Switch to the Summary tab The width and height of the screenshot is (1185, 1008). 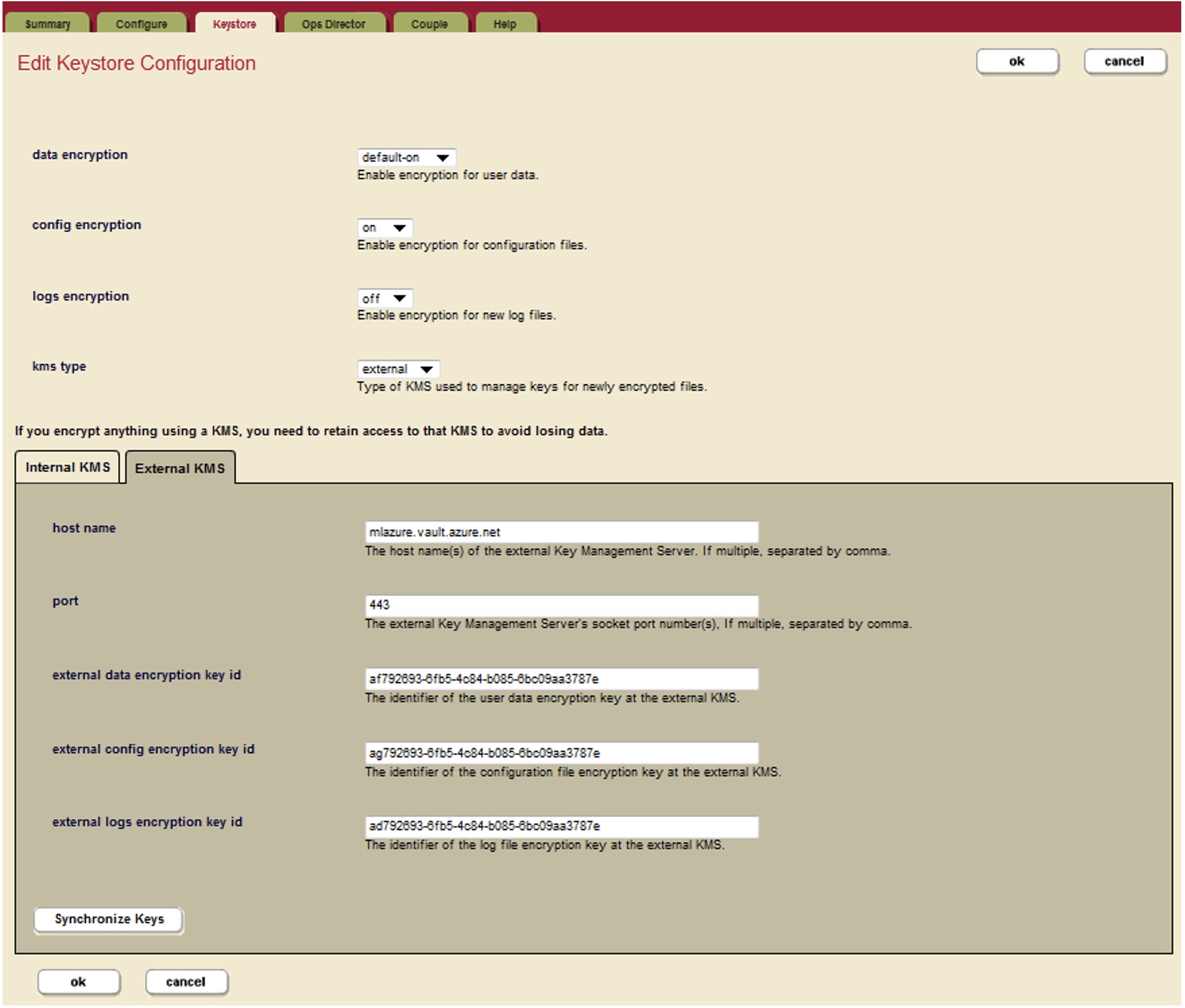[48, 24]
